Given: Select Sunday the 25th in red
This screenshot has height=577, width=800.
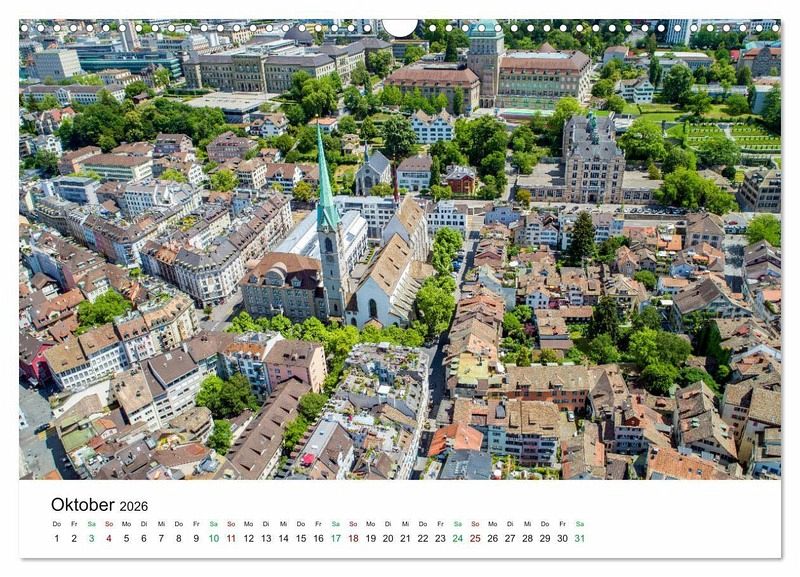Looking at the screenshot, I should 475,538.
